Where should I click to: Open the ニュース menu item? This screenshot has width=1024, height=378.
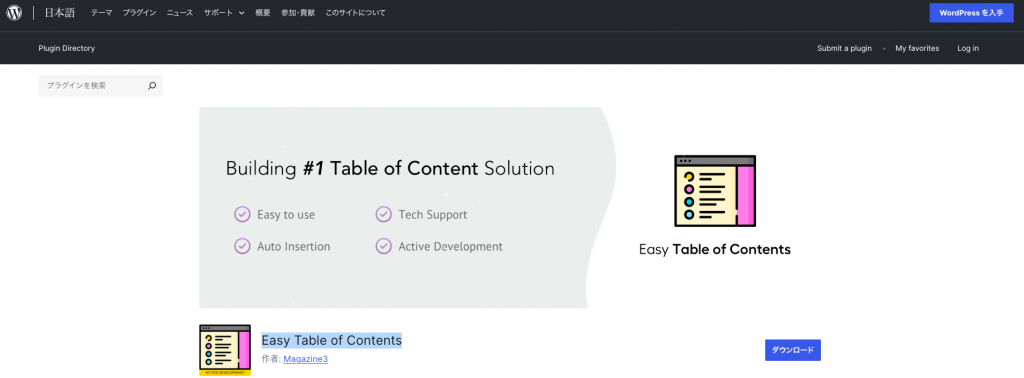(180, 13)
